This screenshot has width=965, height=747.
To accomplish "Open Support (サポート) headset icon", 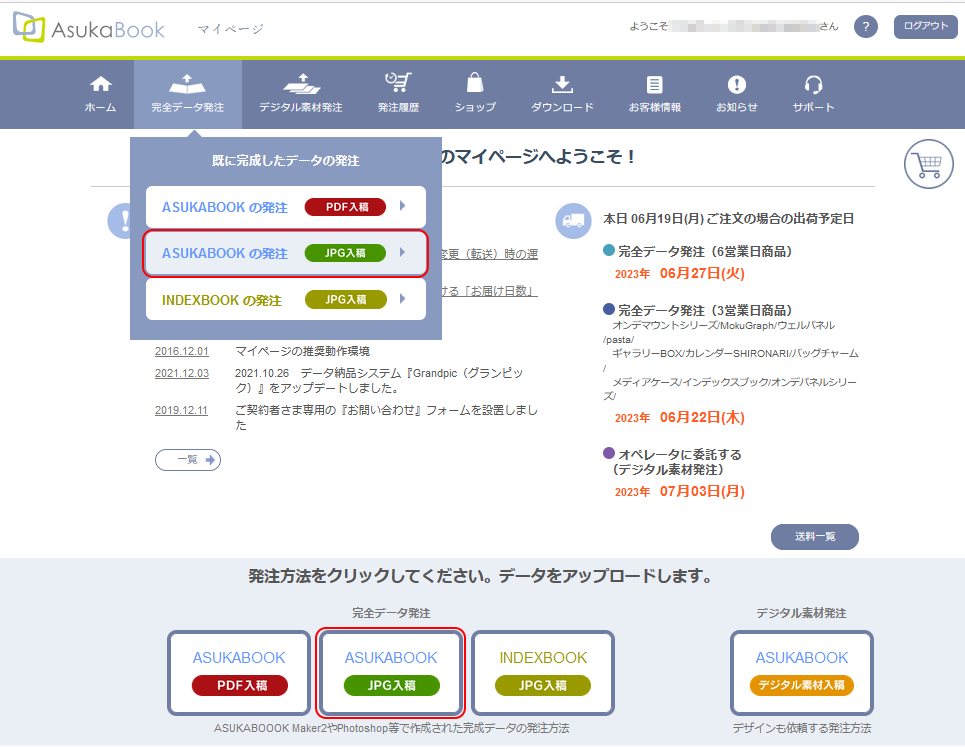I will [813, 85].
